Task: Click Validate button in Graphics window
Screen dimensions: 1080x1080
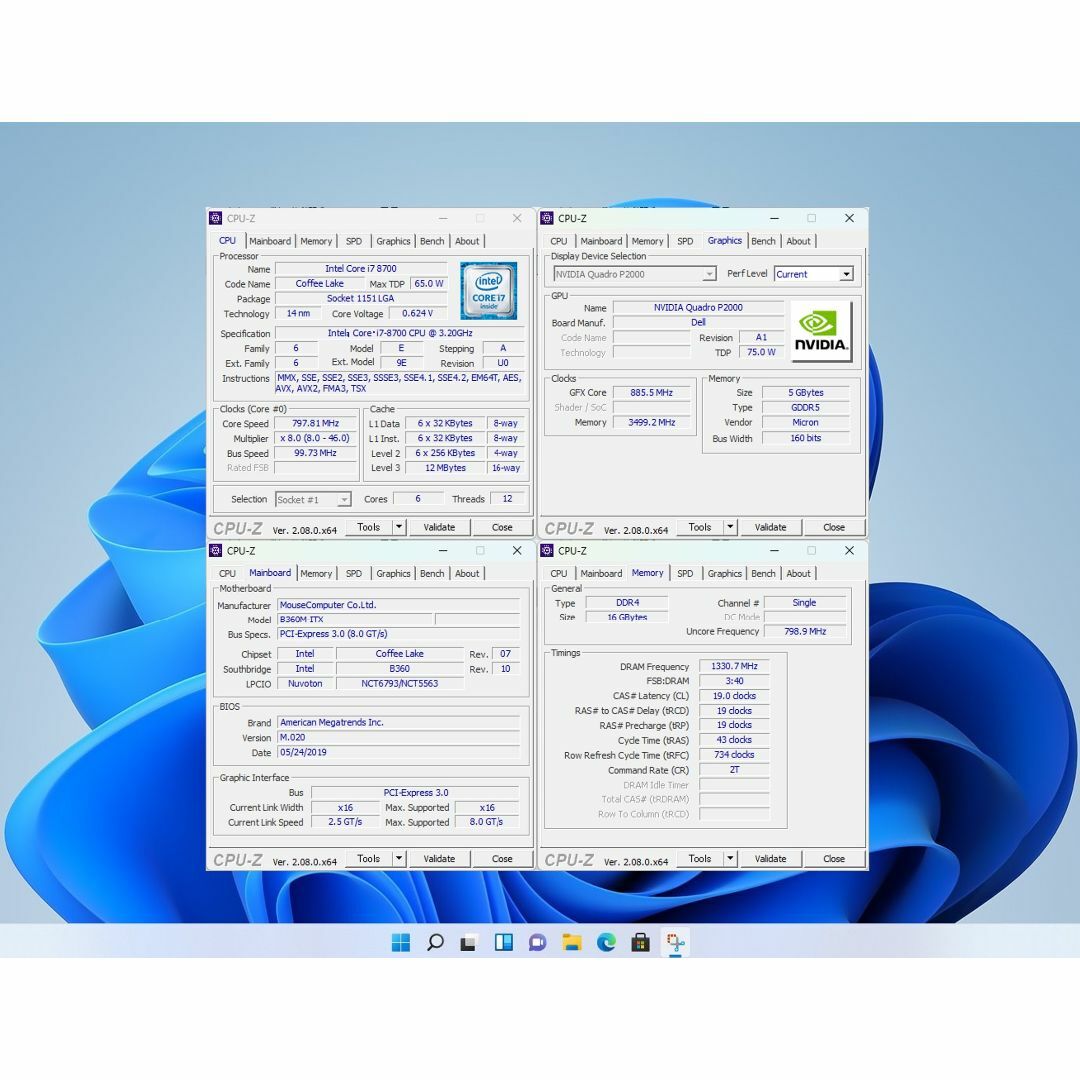Action: [771, 527]
